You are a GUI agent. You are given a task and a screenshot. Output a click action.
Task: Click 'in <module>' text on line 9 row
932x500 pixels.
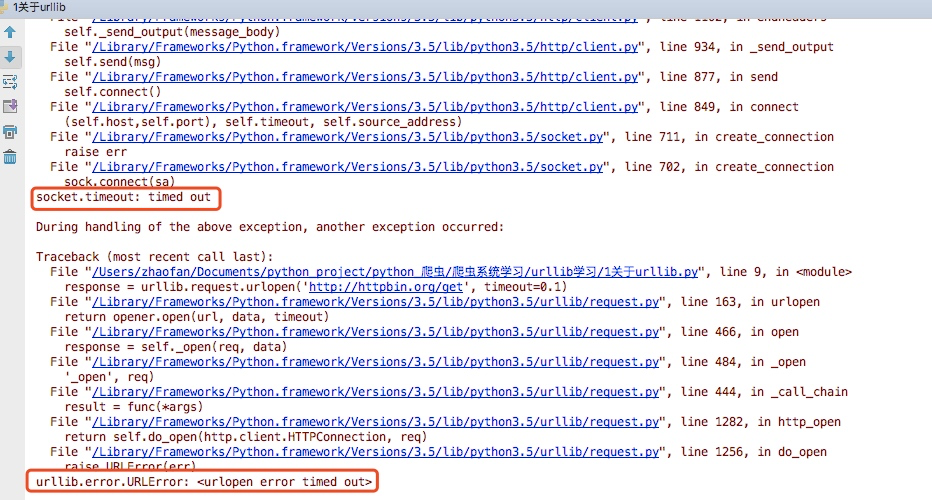(x=814, y=272)
